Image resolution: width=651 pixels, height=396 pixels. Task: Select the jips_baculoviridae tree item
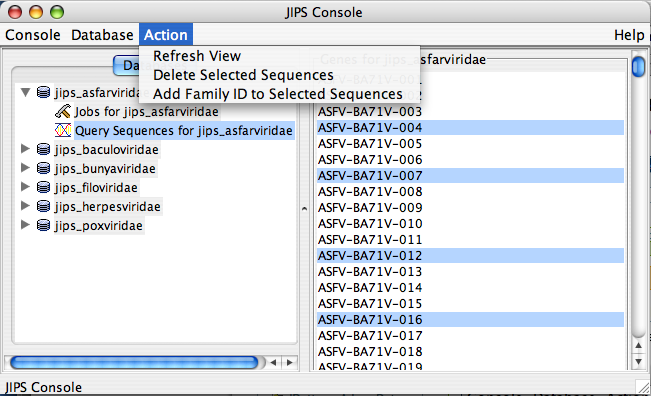point(107,149)
